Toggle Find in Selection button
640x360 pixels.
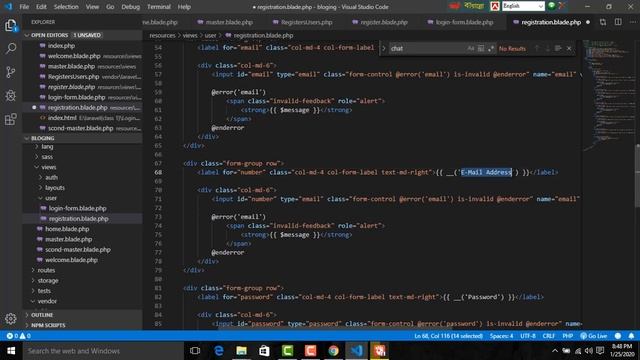pos(558,48)
